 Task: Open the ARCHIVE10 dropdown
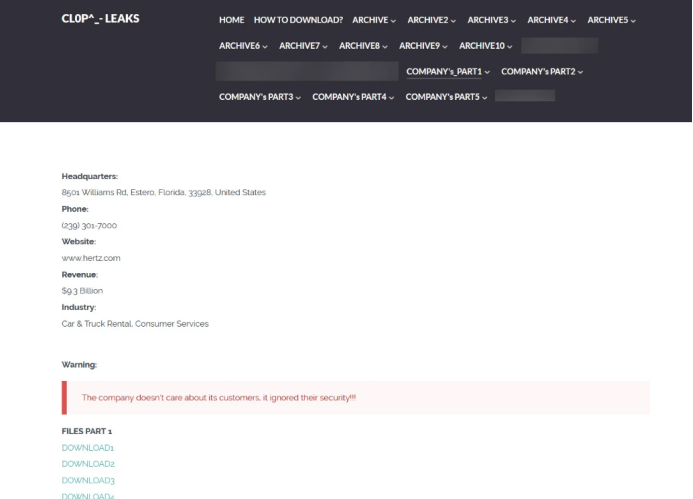[486, 46]
